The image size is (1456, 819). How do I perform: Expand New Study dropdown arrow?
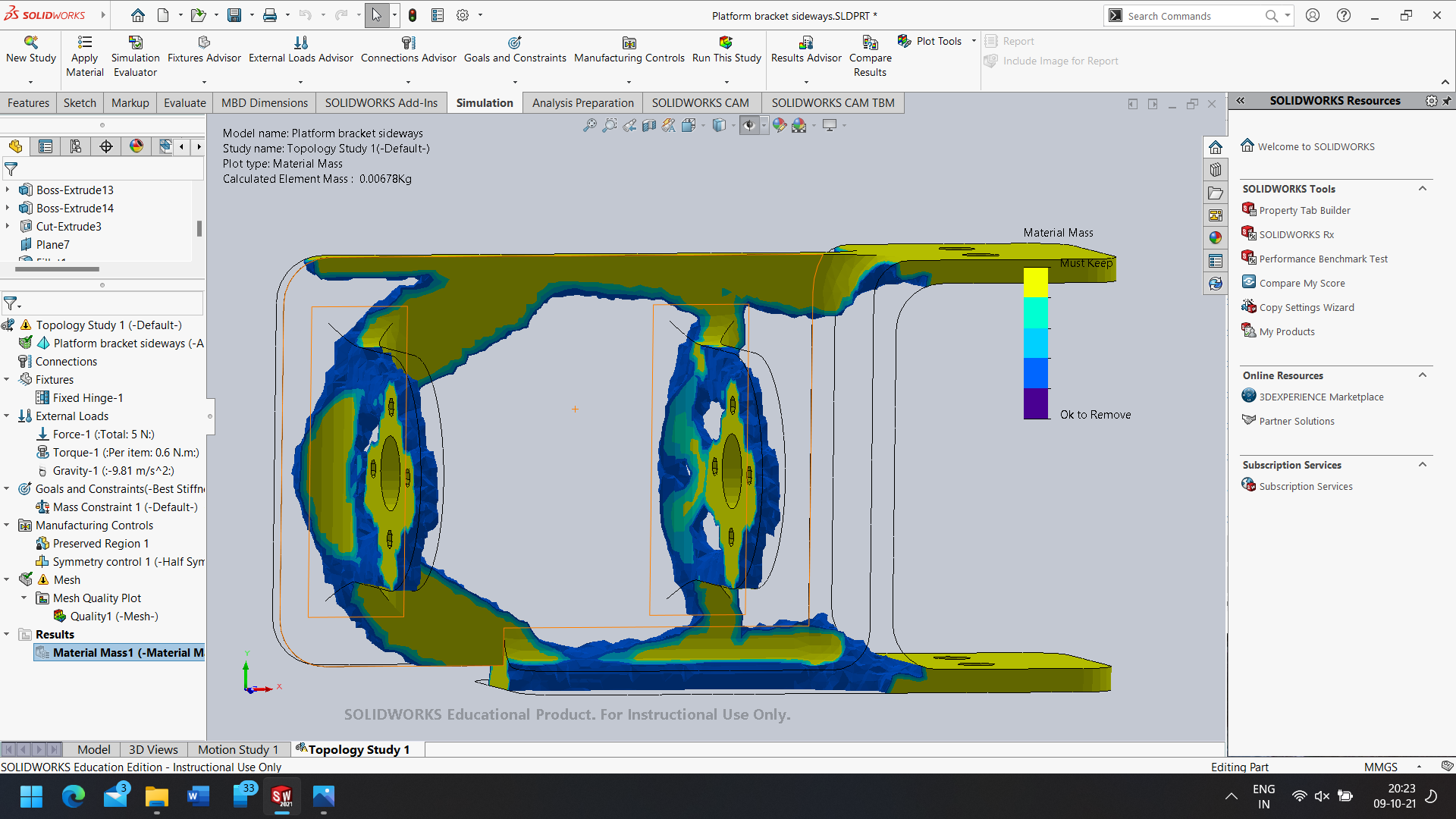tap(31, 82)
